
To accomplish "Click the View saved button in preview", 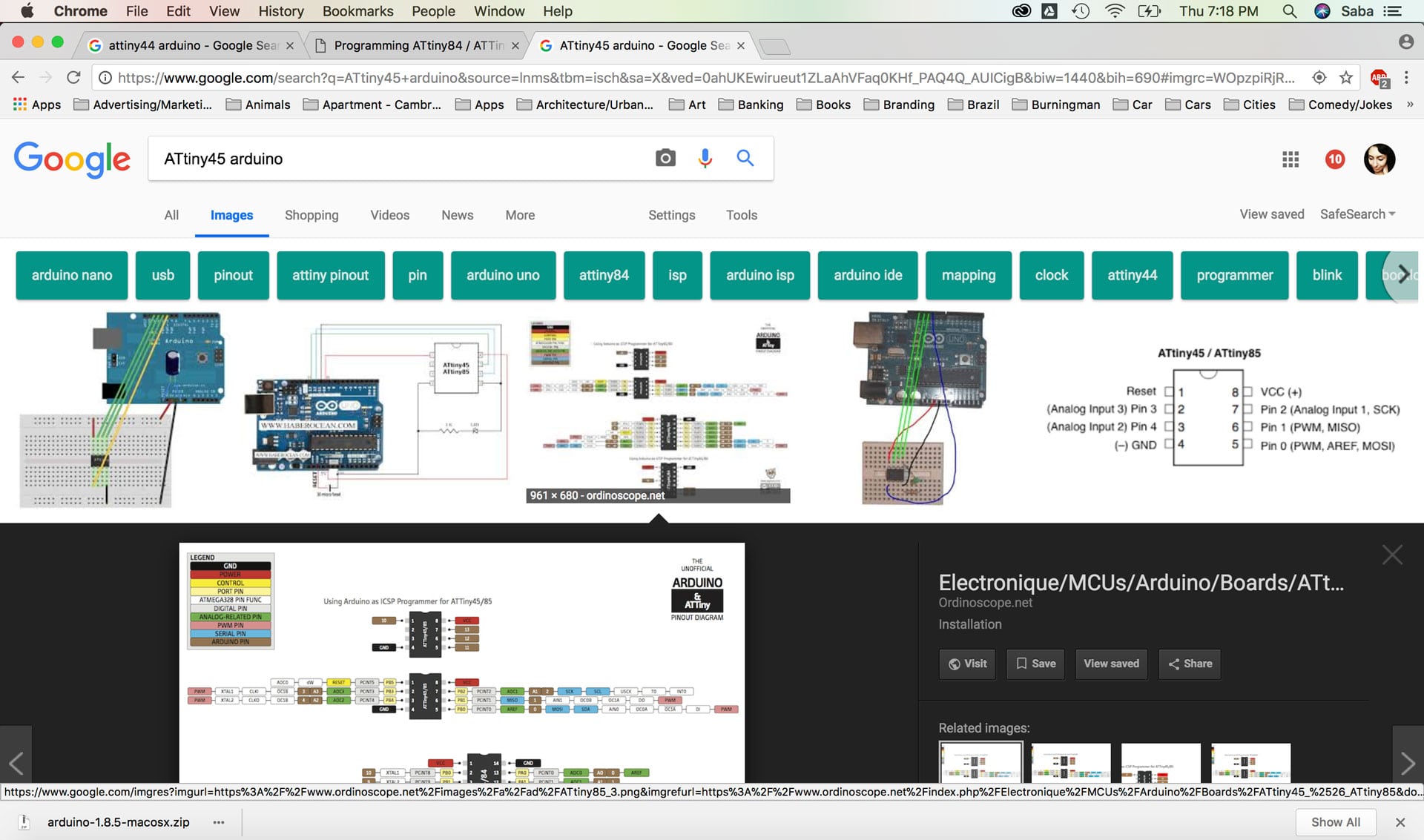I will click(1111, 664).
